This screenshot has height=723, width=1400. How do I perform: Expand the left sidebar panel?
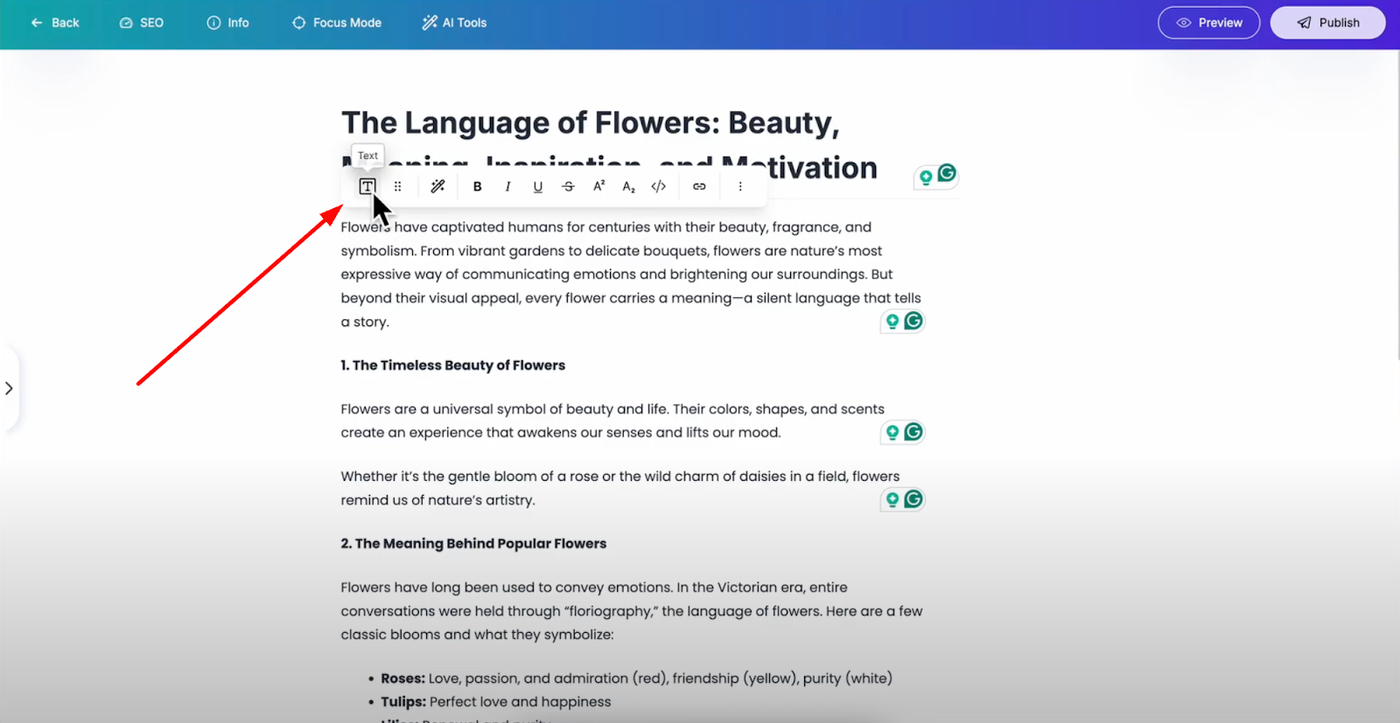9,388
